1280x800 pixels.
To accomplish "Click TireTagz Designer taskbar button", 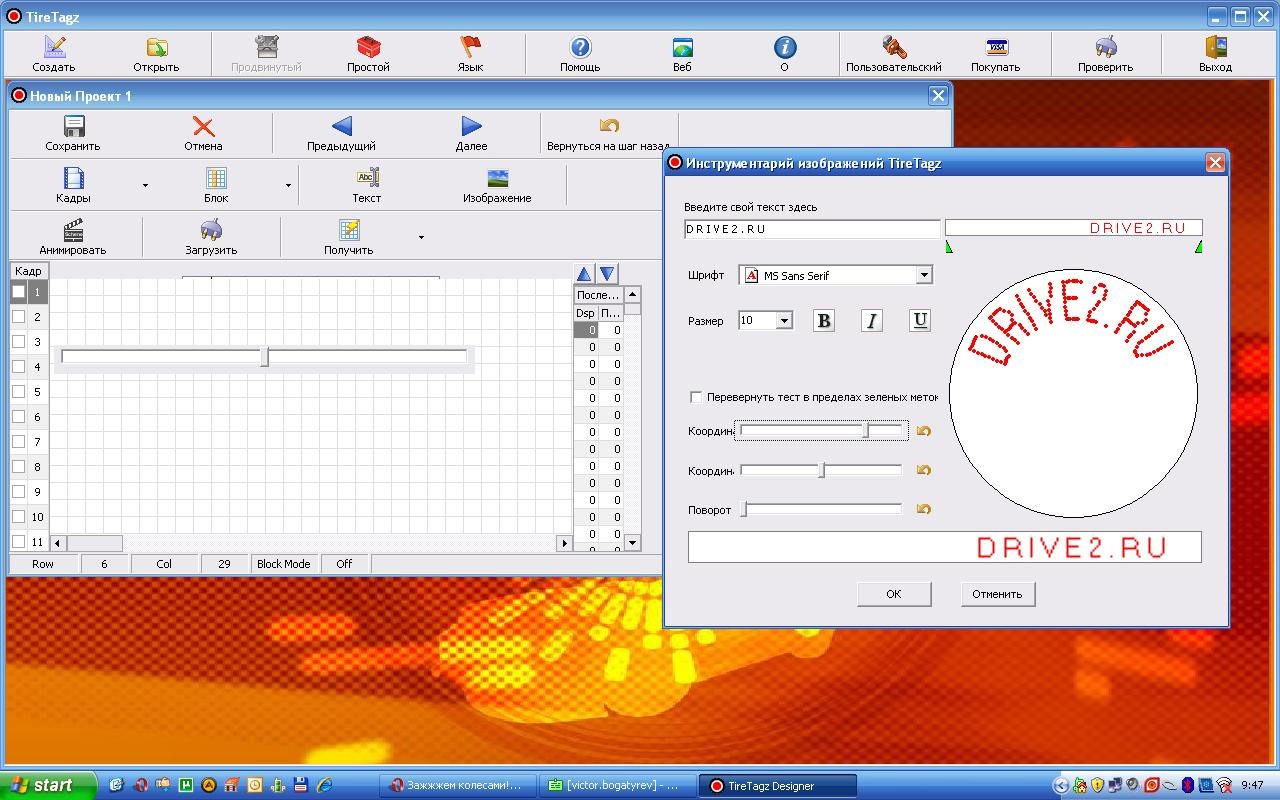I will [x=777, y=786].
